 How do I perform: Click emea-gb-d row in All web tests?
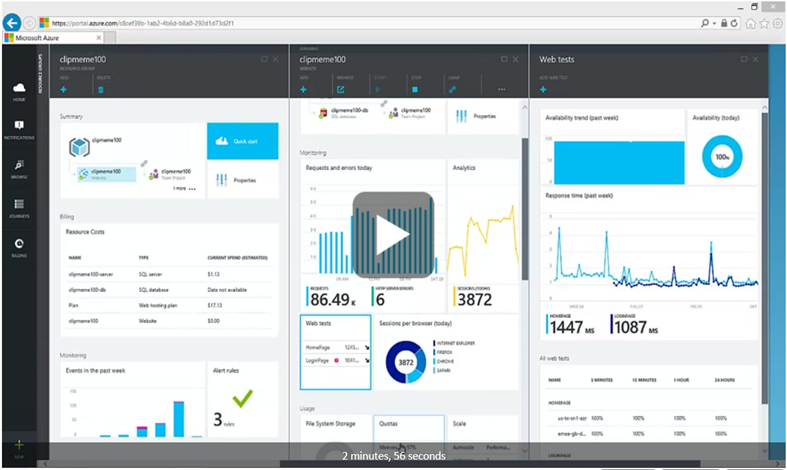click(649, 433)
